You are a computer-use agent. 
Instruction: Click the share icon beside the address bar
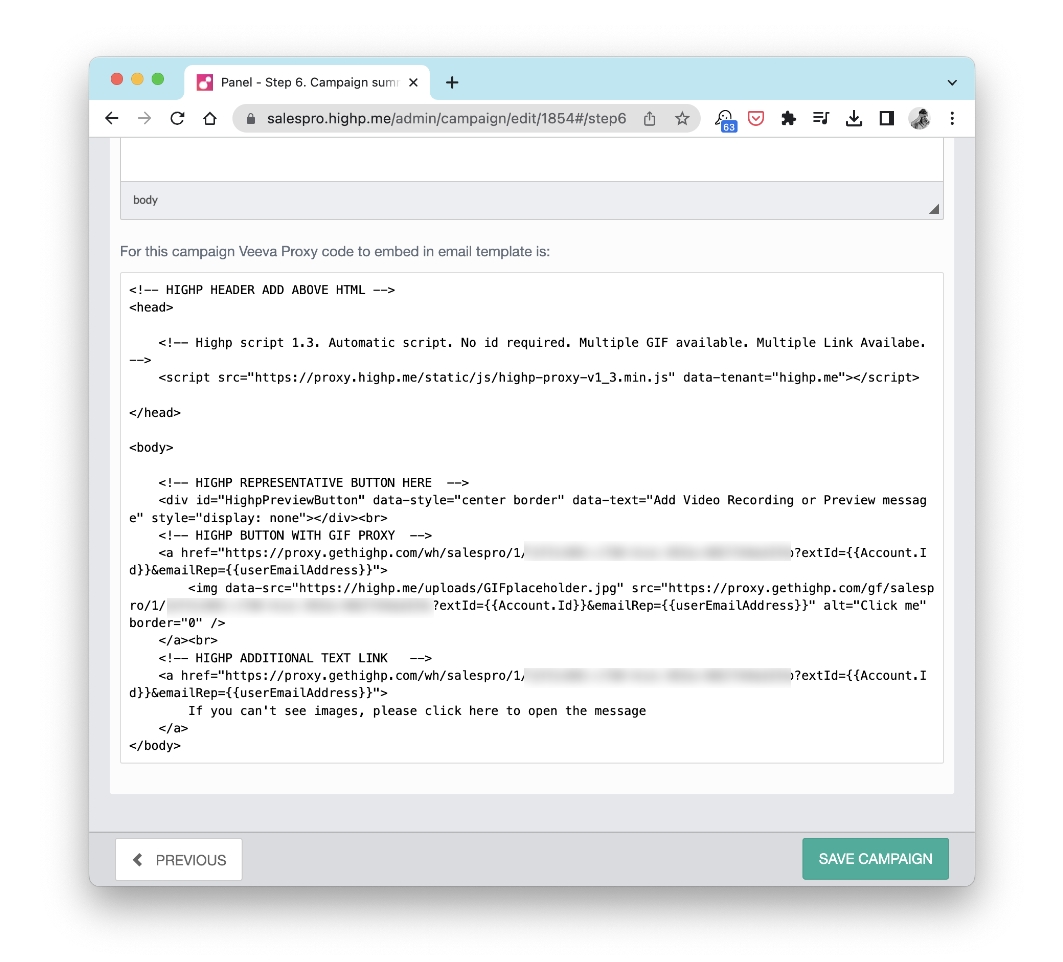point(649,118)
